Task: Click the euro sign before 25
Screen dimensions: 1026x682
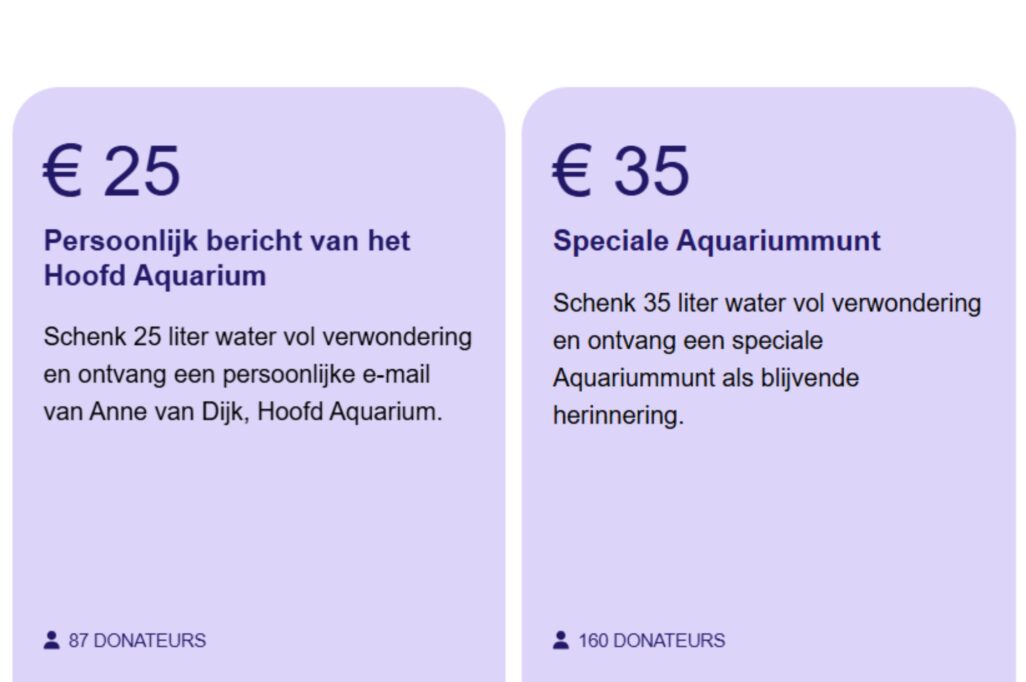Action: click(62, 170)
